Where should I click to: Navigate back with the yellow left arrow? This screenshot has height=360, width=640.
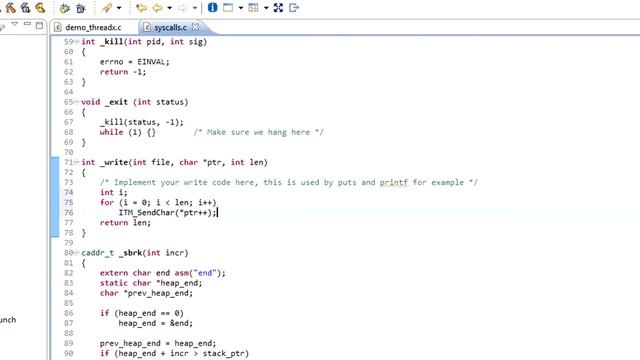pyautogui.click(x=158, y=8)
